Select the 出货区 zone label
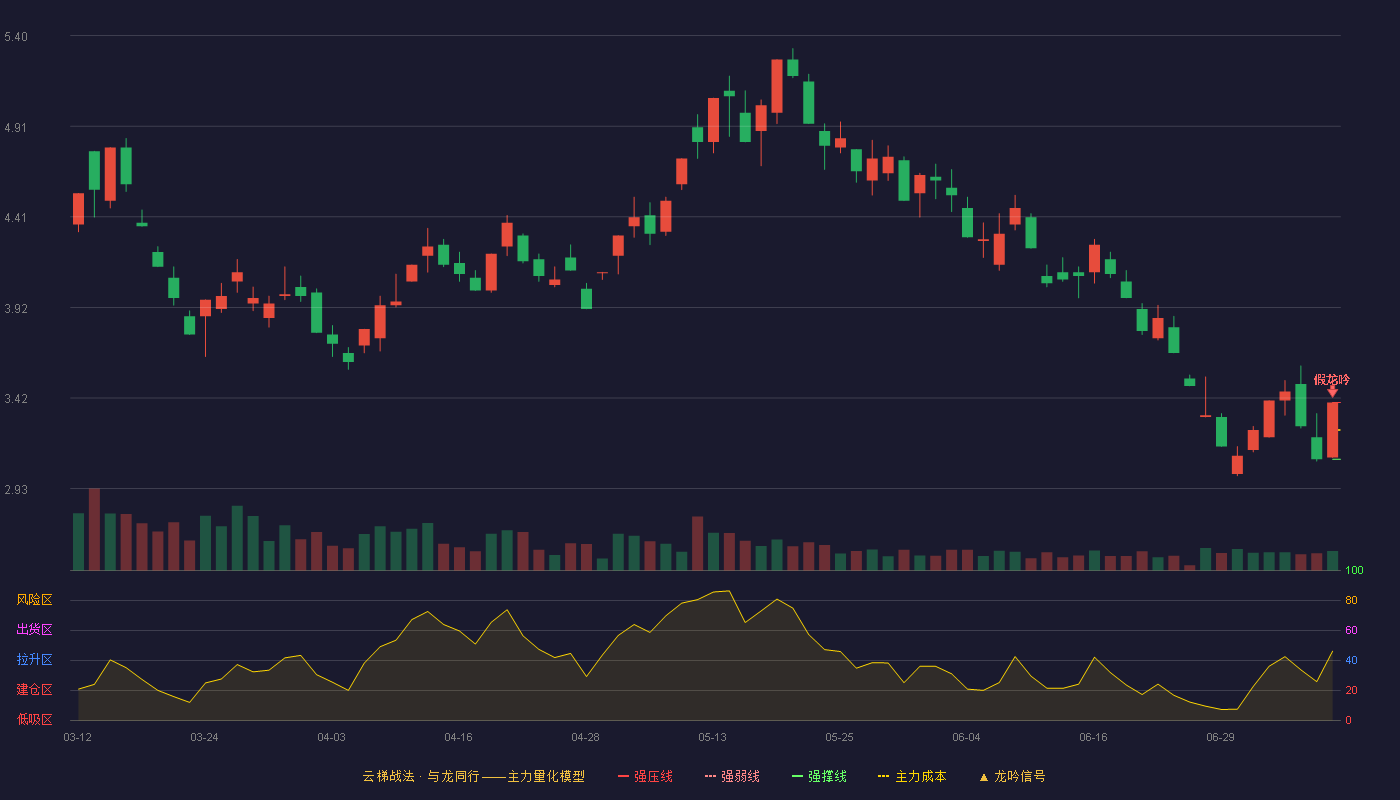Viewport: 1400px width, 800px height. [34, 630]
